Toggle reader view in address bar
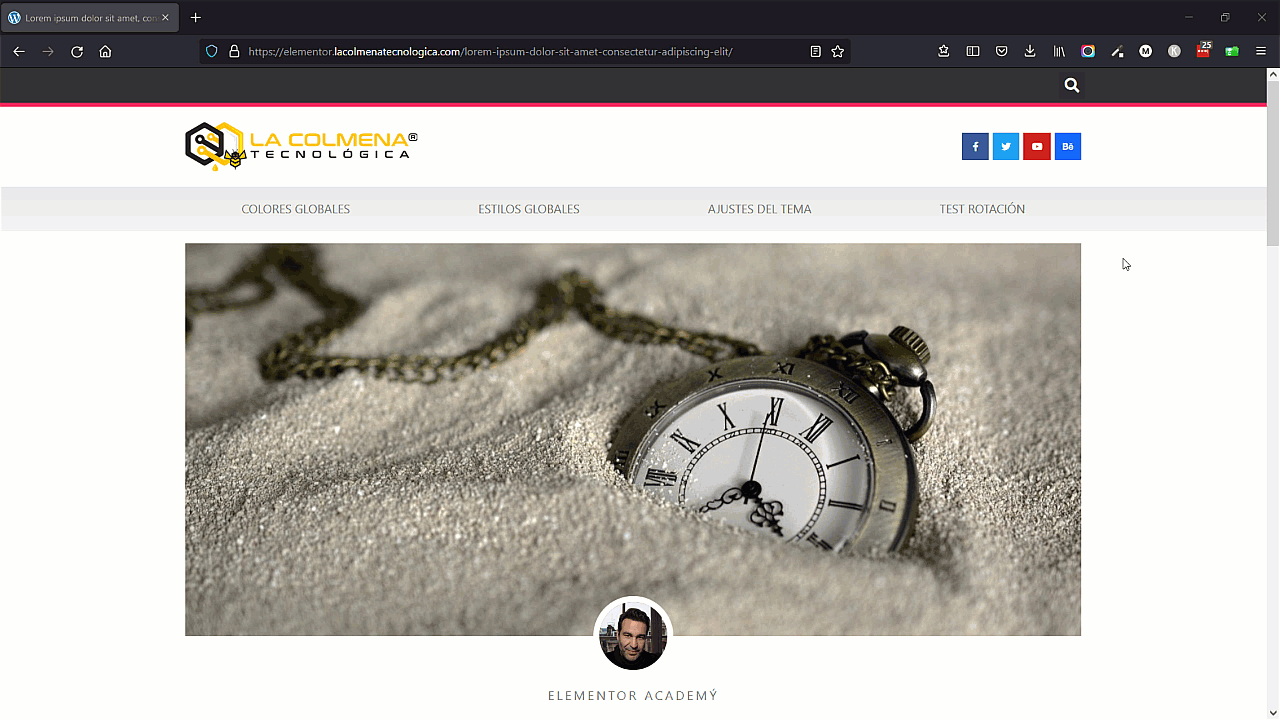The image size is (1280, 720). click(815, 52)
